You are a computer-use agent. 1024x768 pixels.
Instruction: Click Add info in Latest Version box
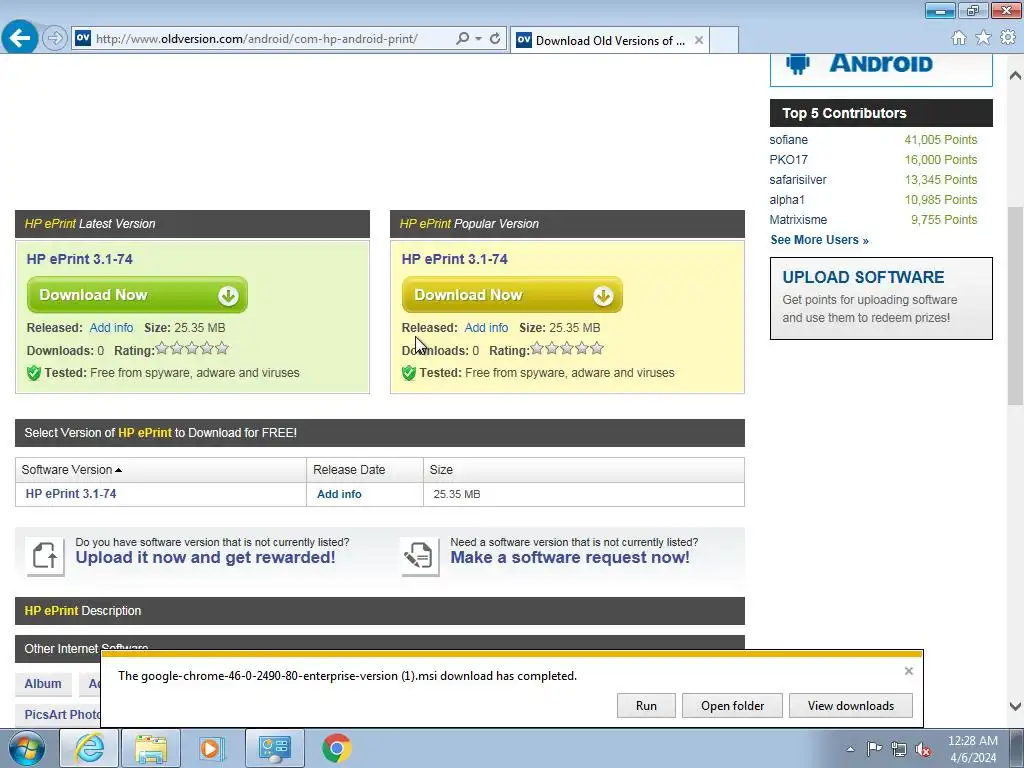[x=111, y=328]
